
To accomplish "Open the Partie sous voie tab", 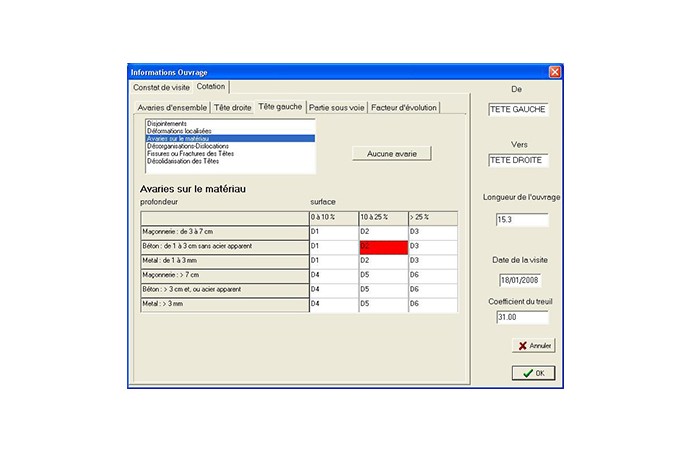I will 336,107.
